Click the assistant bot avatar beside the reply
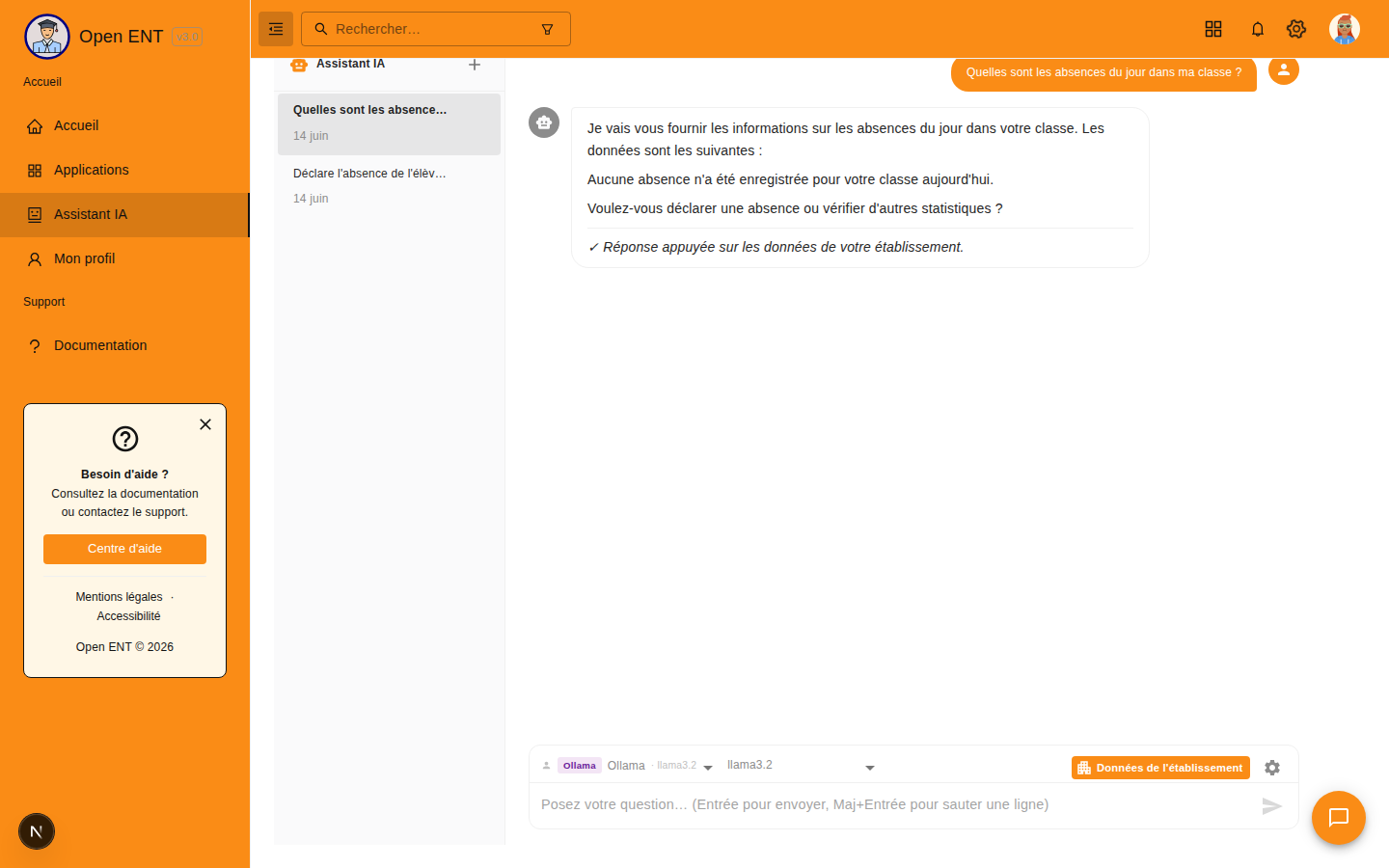 pyautogui.click(x=544, y=122)
